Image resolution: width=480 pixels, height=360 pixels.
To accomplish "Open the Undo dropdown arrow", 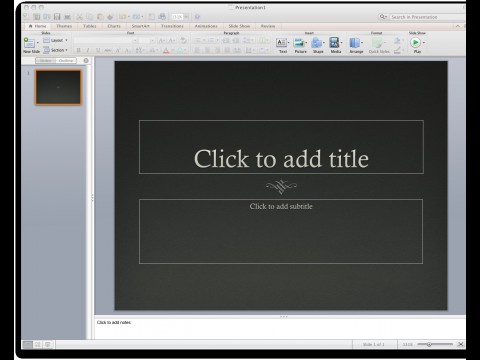I will [129, 17].
